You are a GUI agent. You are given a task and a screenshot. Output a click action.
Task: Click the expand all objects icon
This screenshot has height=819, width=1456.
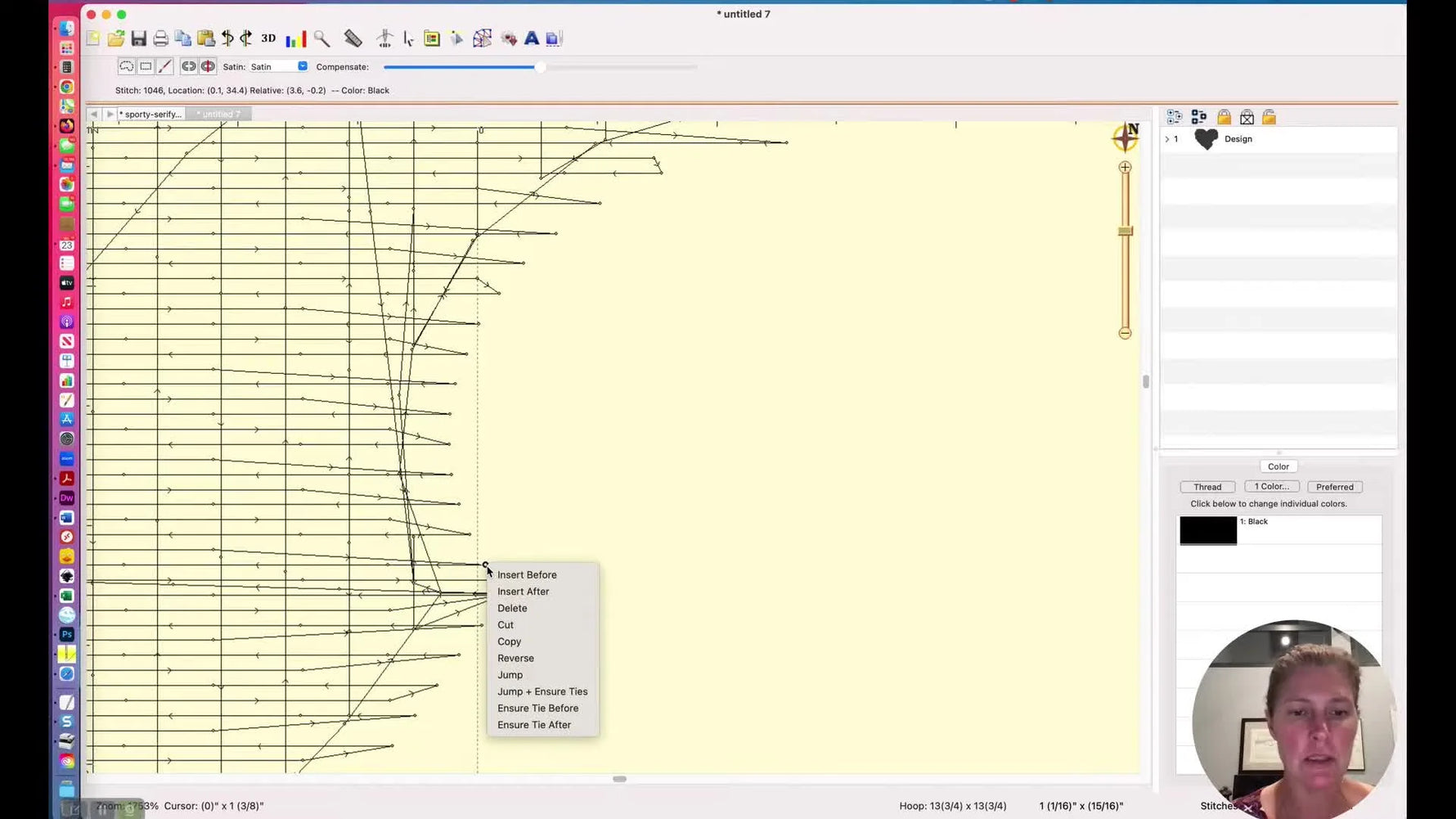pos(1175,117)
